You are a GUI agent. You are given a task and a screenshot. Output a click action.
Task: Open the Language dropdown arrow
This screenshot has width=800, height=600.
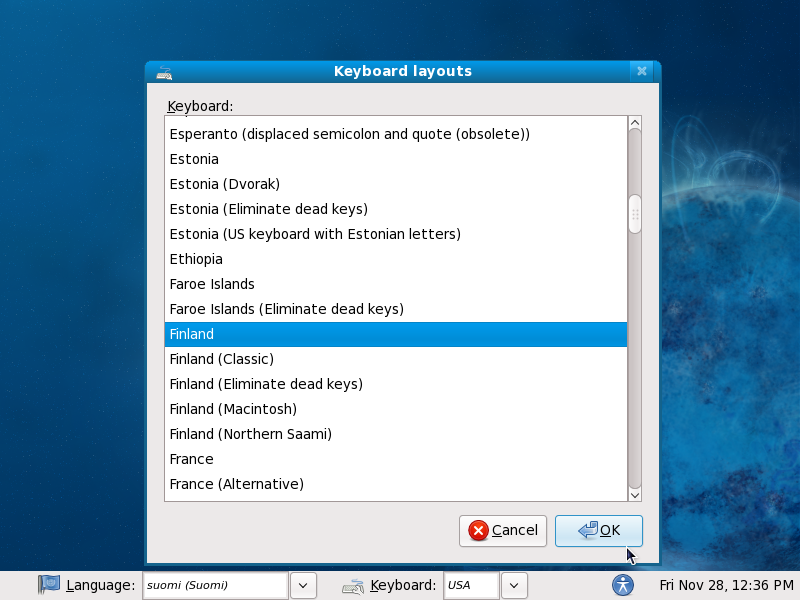pos(303,585)
